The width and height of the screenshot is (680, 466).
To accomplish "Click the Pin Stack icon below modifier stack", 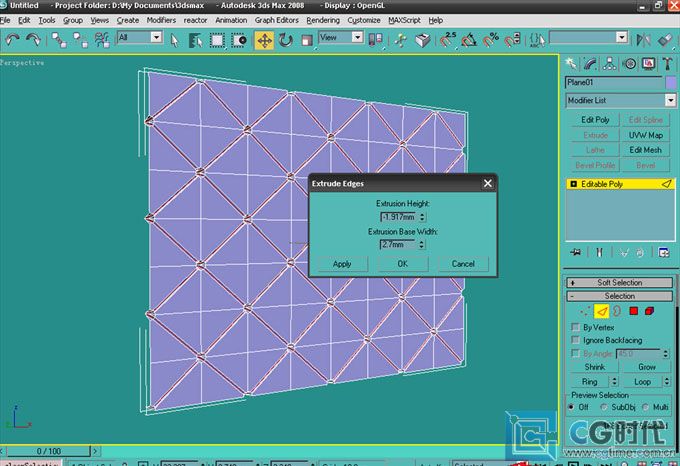I will (574, 253).
